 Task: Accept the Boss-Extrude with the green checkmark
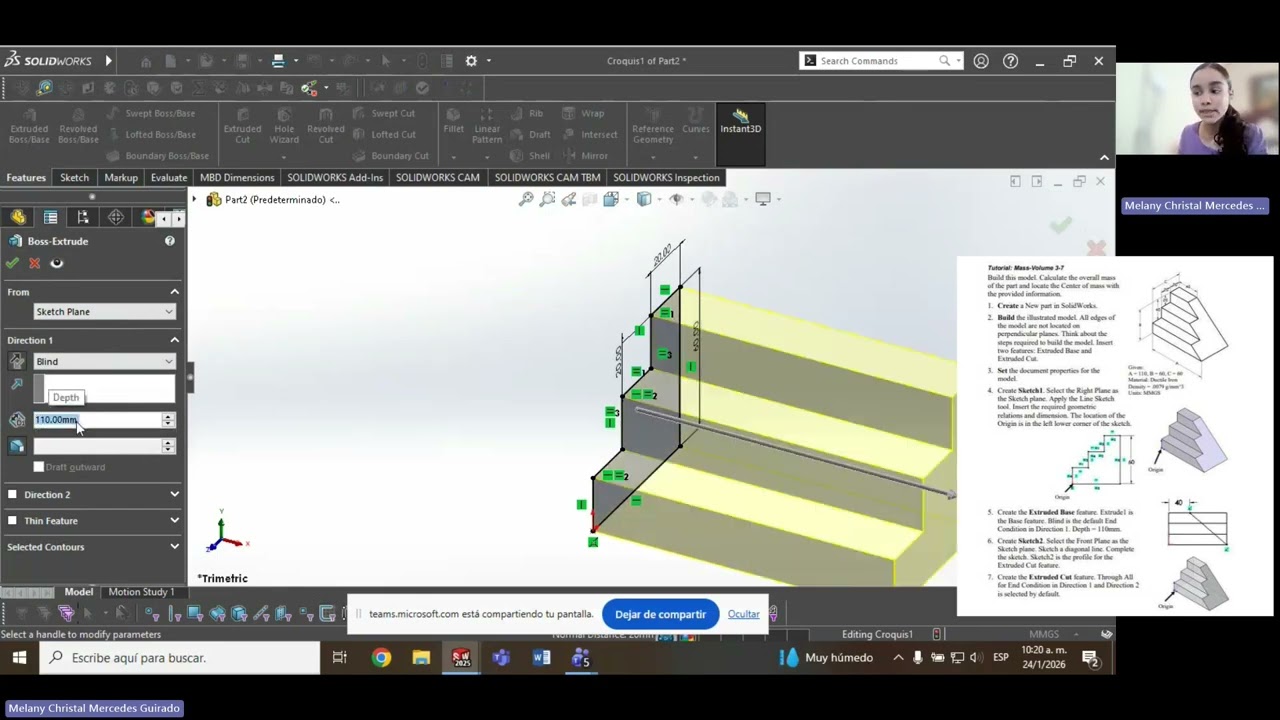click(12, 263)
